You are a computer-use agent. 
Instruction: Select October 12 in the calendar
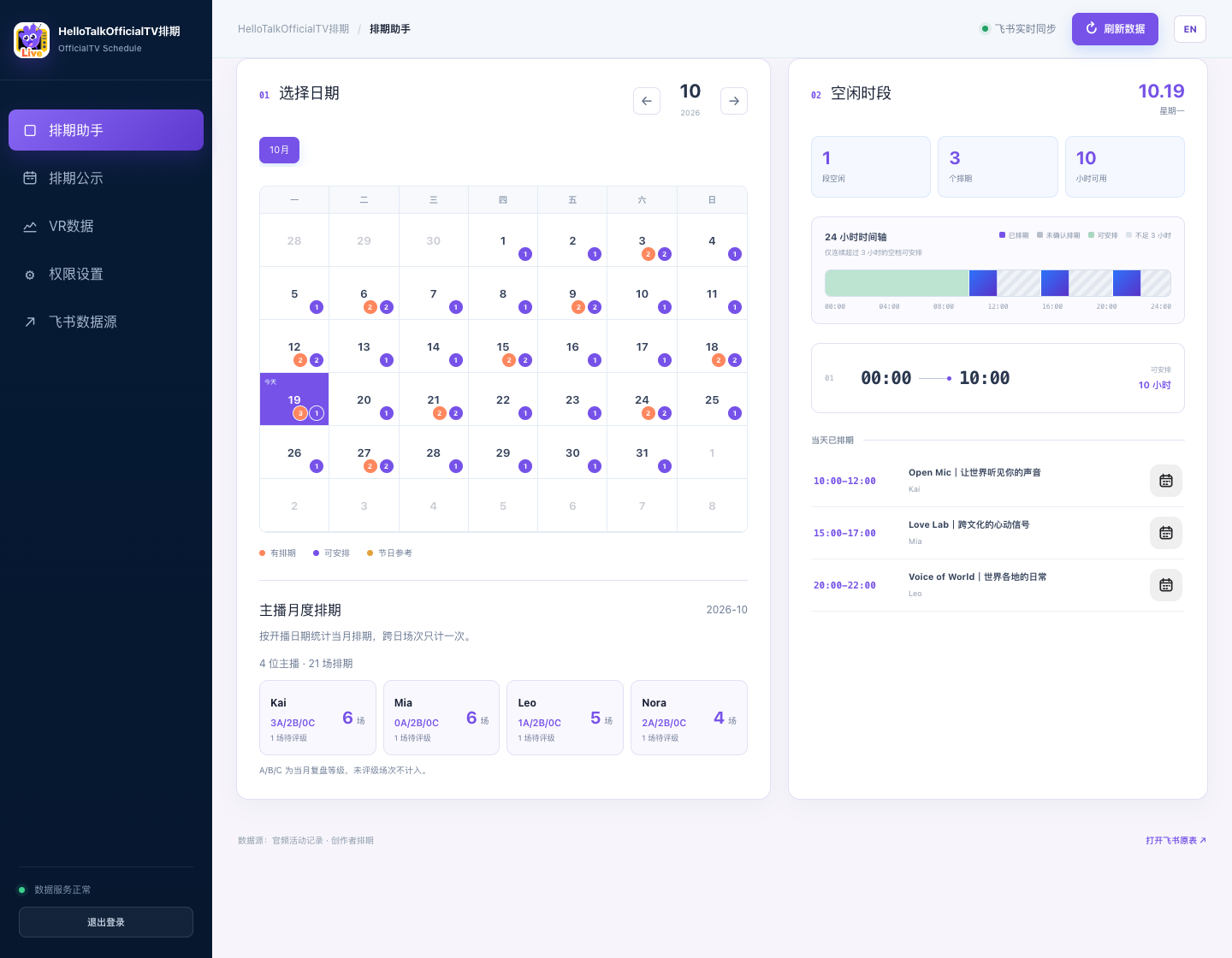pos(294,346)
